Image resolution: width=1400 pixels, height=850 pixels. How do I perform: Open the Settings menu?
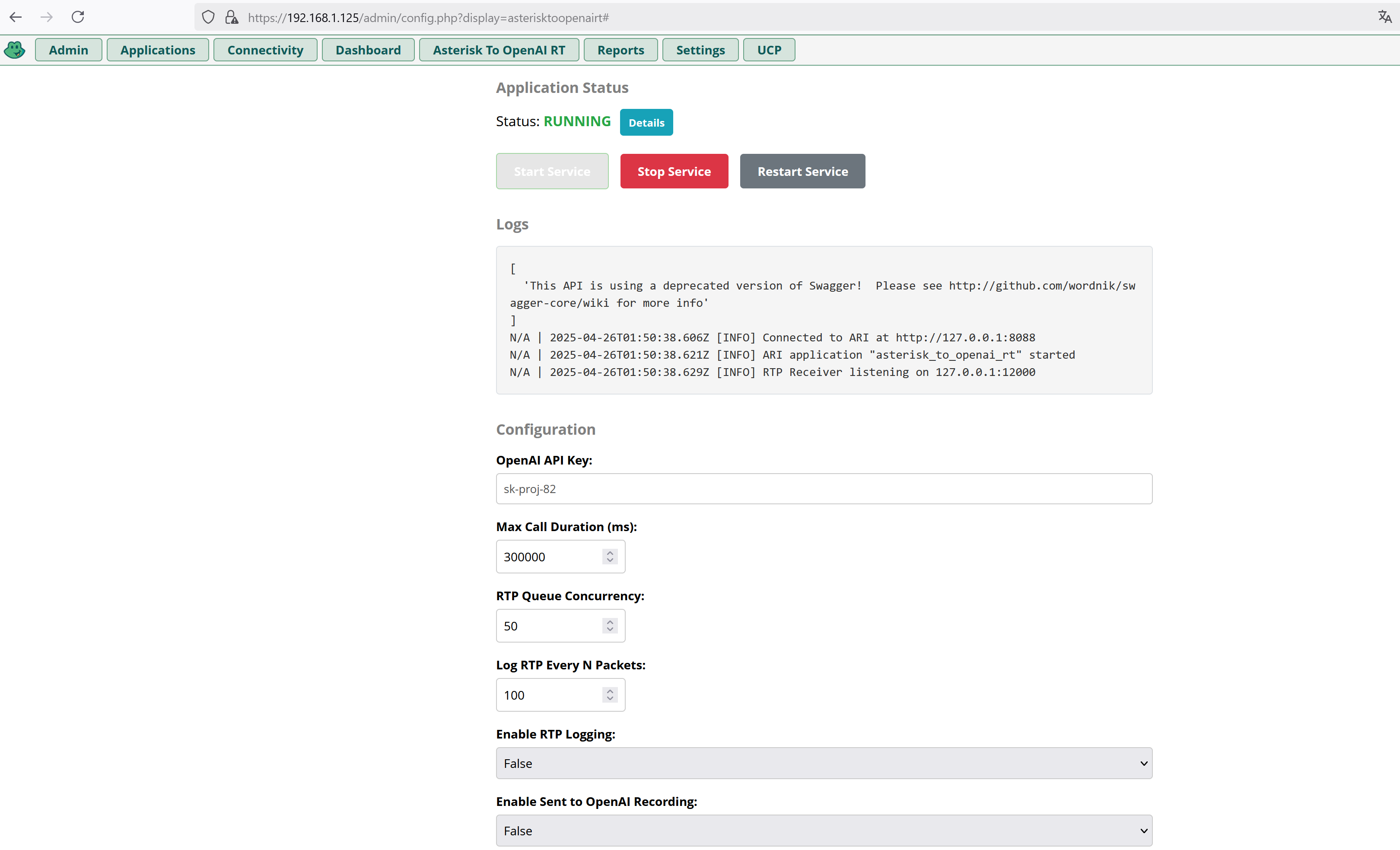click(700, 50)
